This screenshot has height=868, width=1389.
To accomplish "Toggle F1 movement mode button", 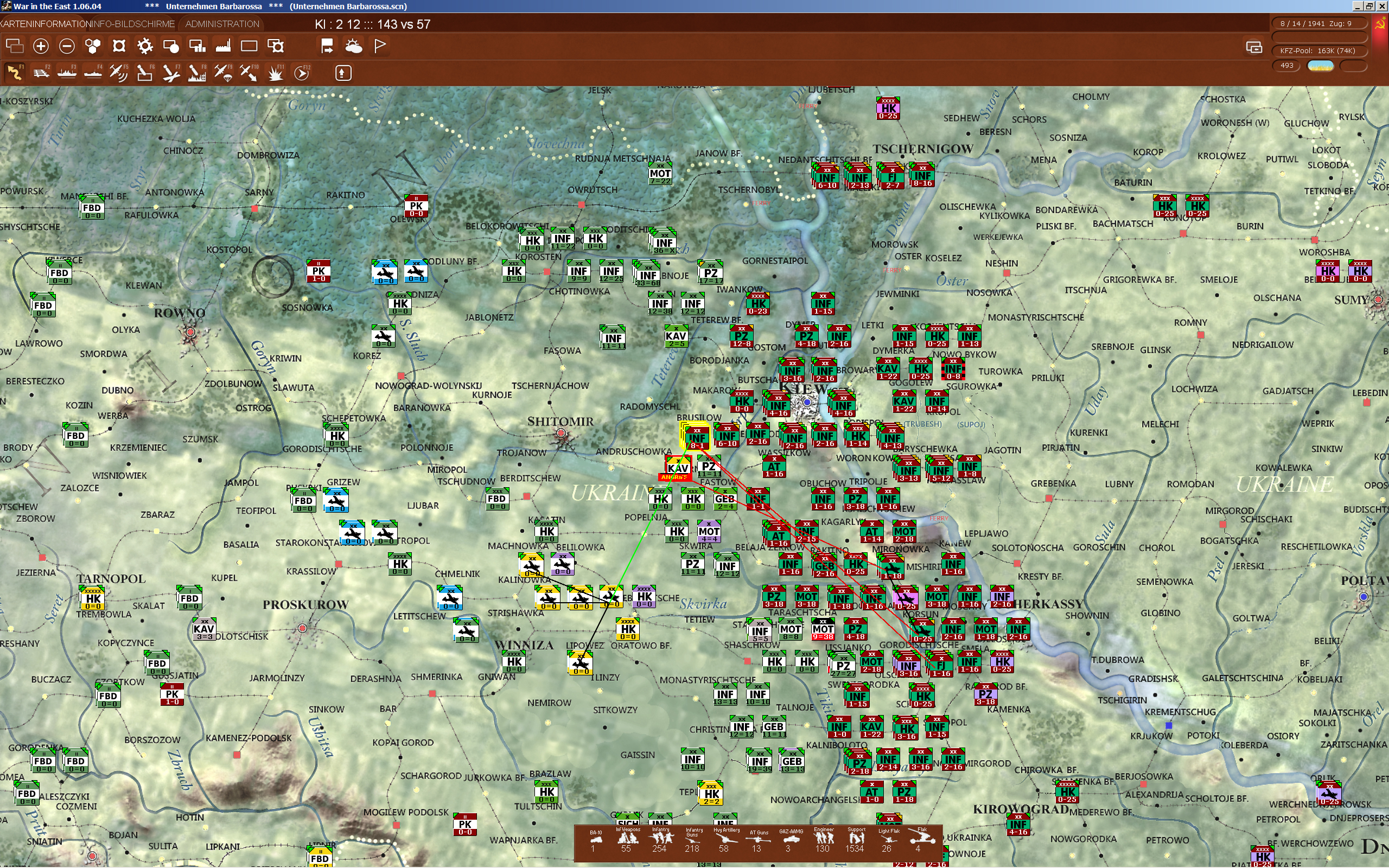I will pos(15,73).
